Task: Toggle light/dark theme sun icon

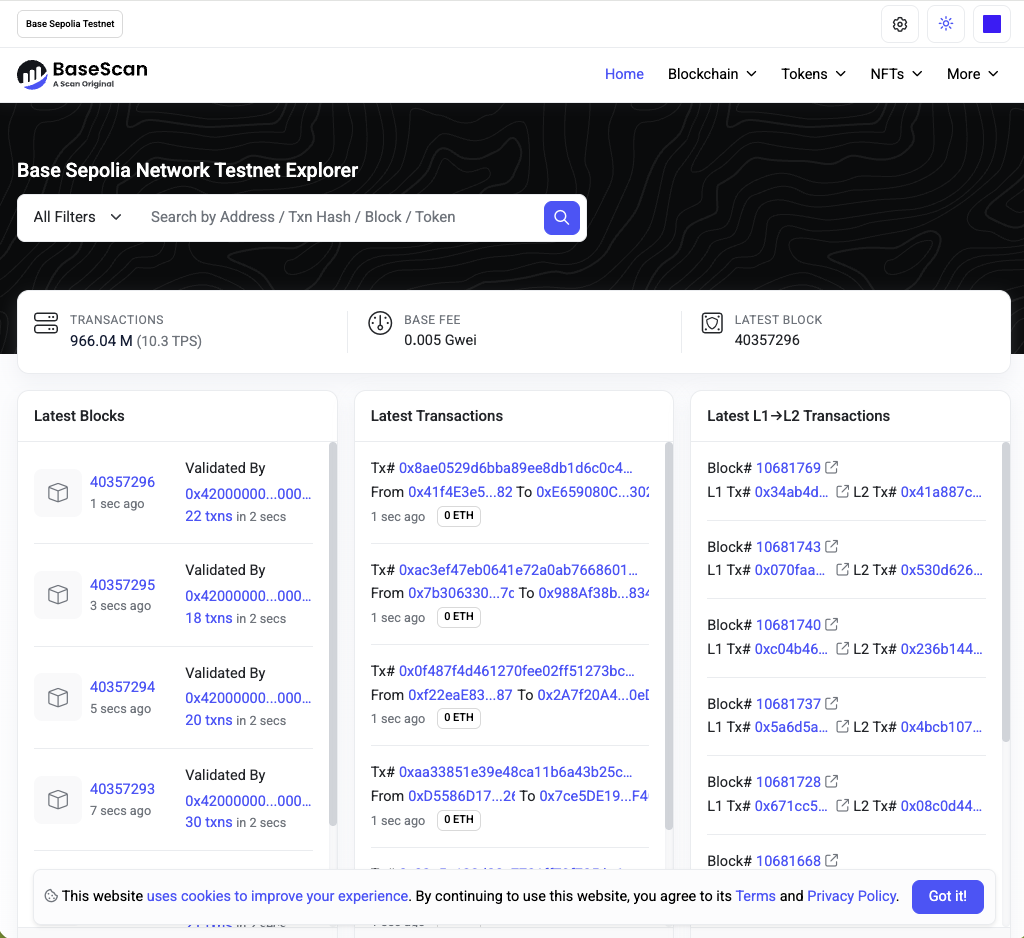Action: click(x=946, y=24)
